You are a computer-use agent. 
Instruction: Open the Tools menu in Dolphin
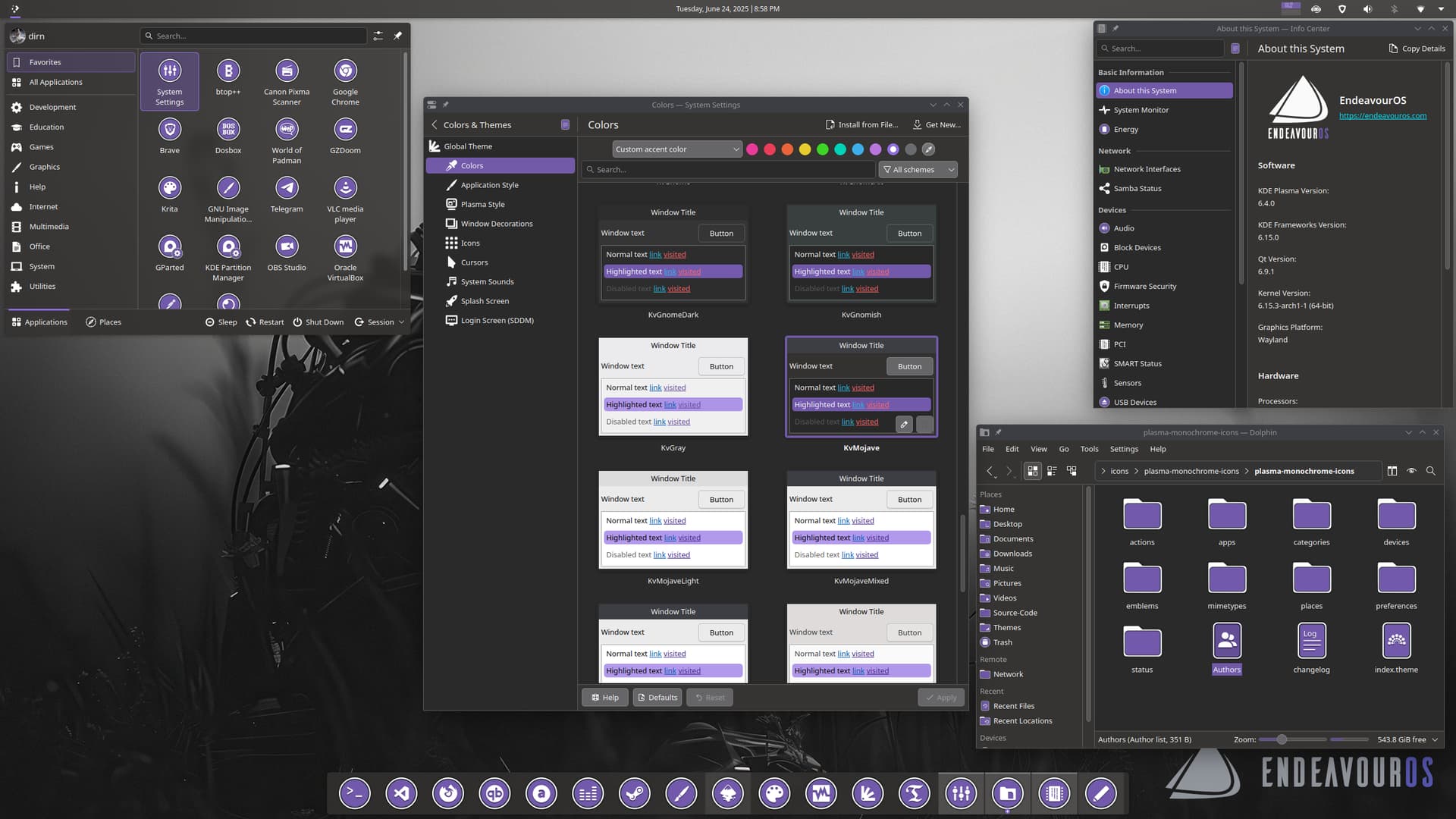[1089, 449]
